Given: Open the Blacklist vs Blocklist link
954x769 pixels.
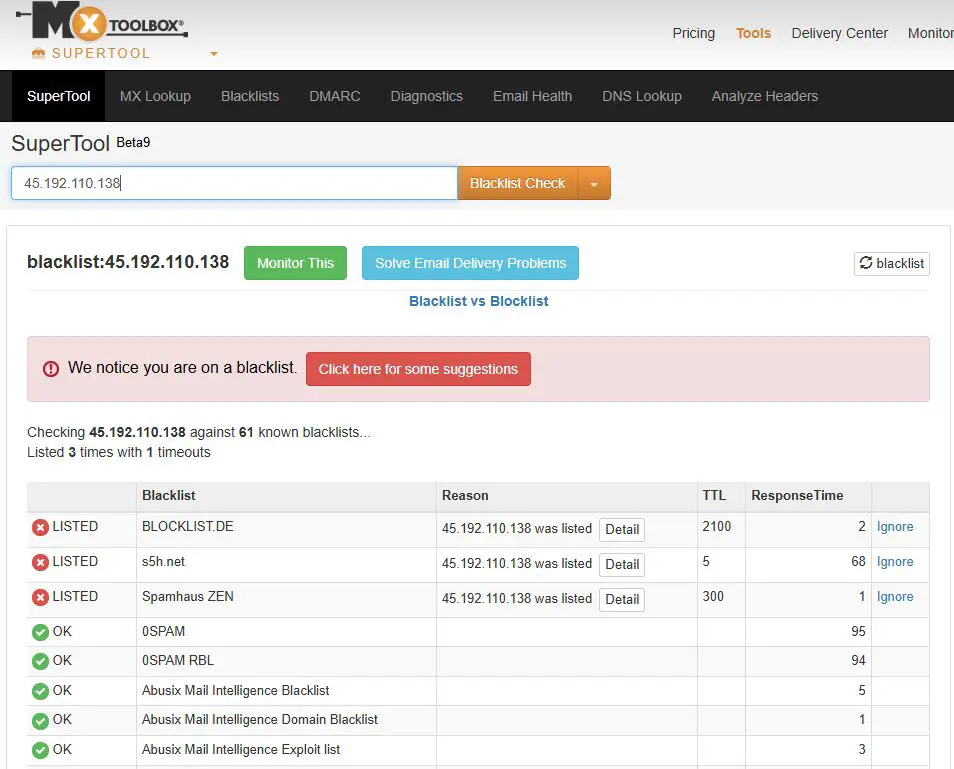Looking at the screenshot, I should [x=478, y=301].
